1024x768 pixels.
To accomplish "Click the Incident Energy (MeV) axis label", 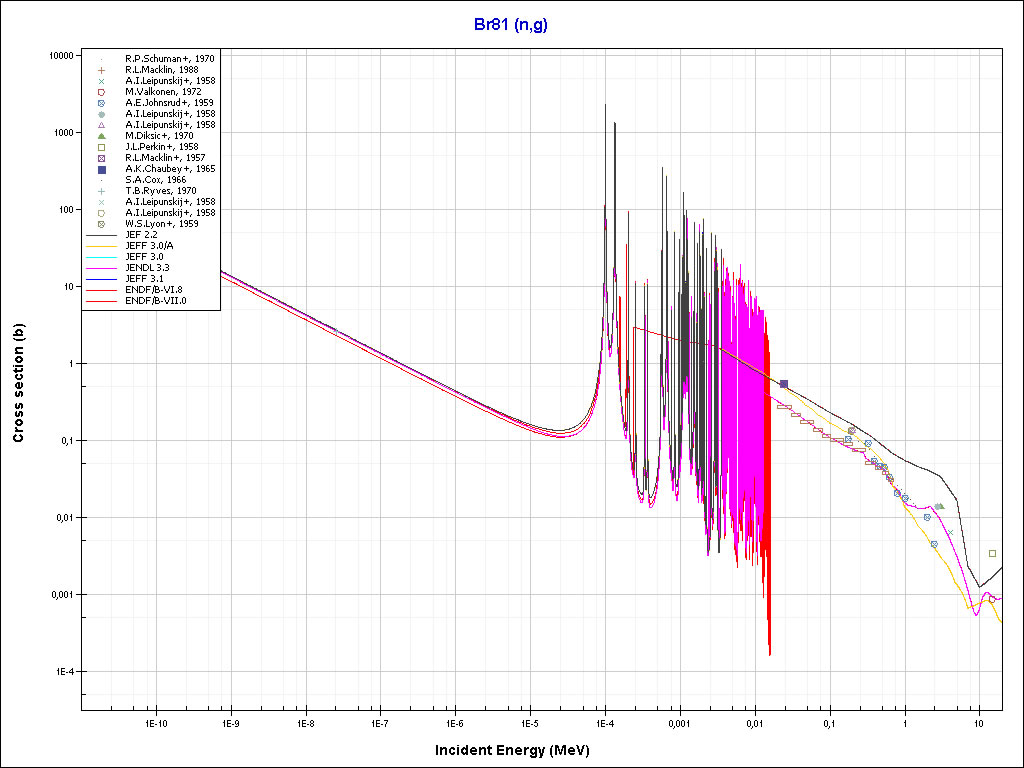I will pyautogui.click(x=511, y=749).
